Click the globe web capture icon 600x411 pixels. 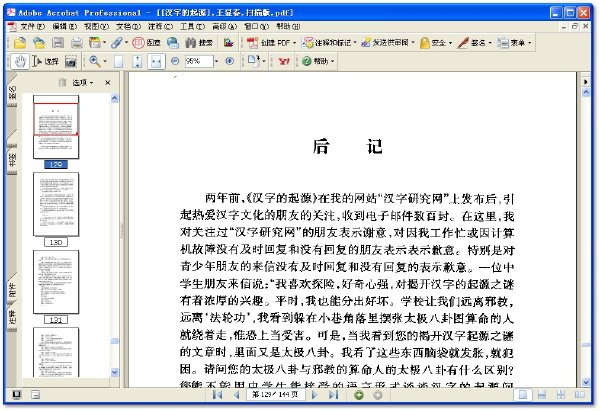(x=173, y=42)
